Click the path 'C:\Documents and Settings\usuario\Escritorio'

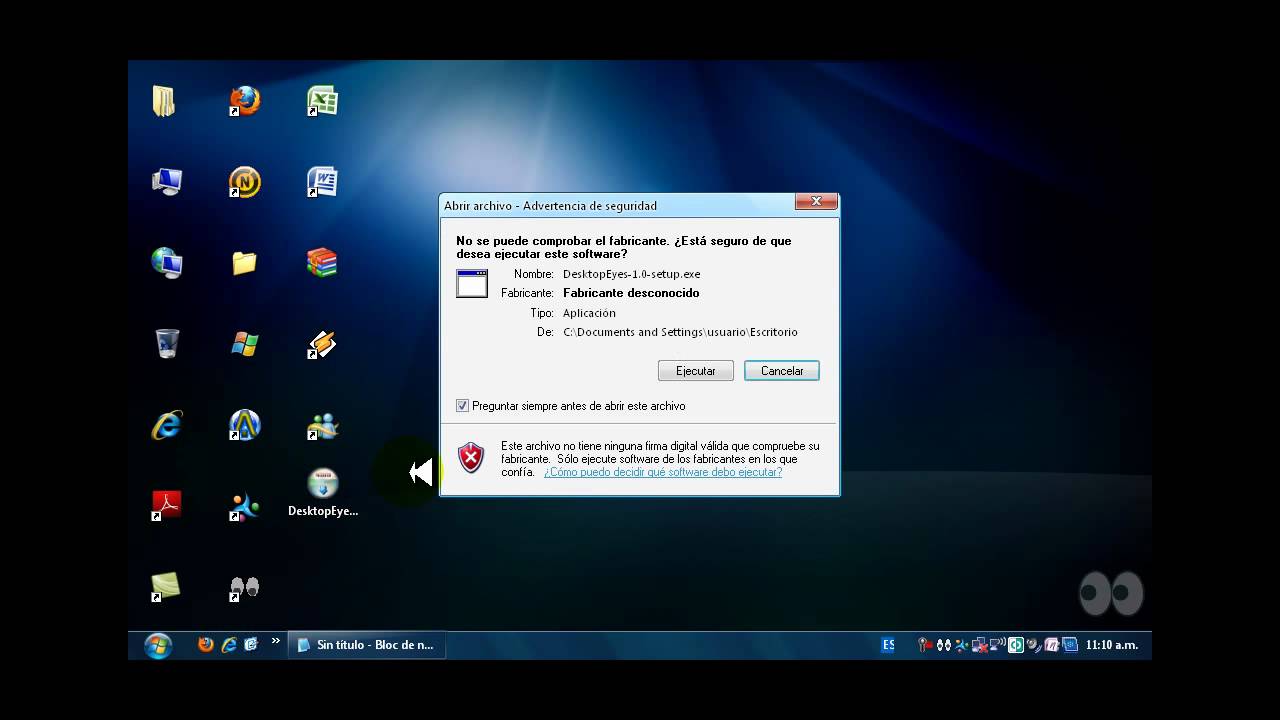[x=680, y=332]
